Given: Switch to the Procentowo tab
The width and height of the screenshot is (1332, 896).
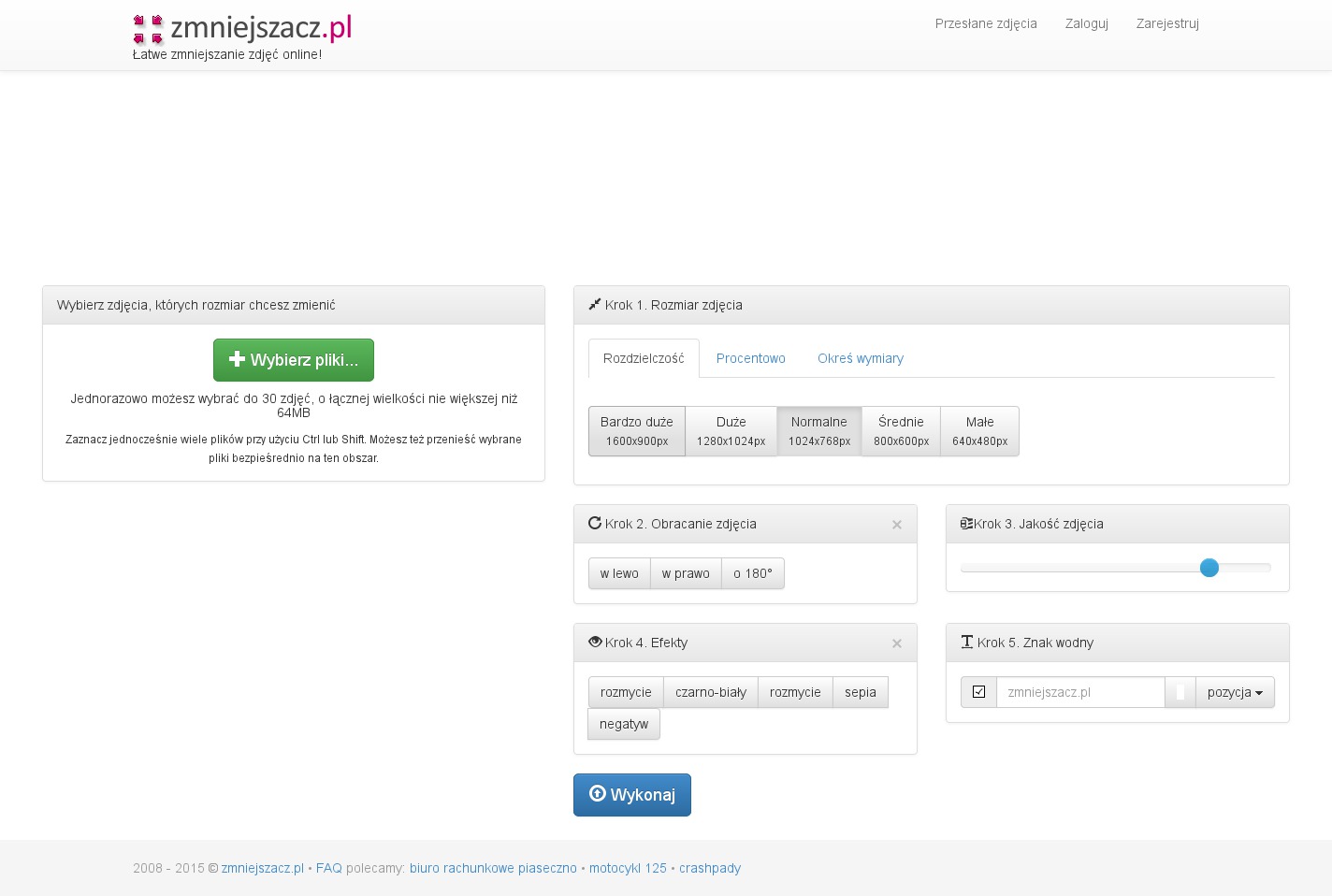Looking at the screenshot, I should [x=750, y=358].
